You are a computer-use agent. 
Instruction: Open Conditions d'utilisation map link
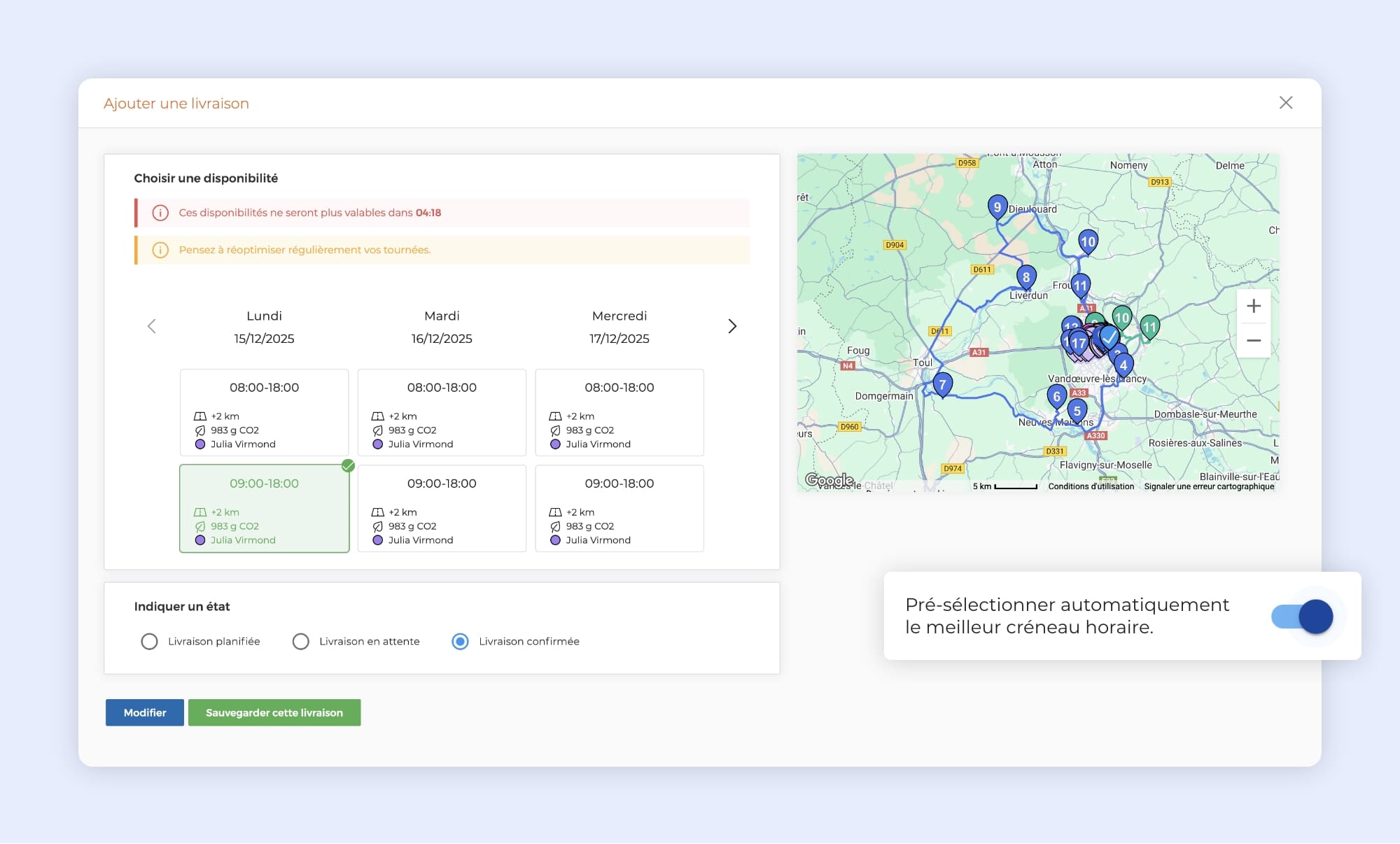[1091, 486]
